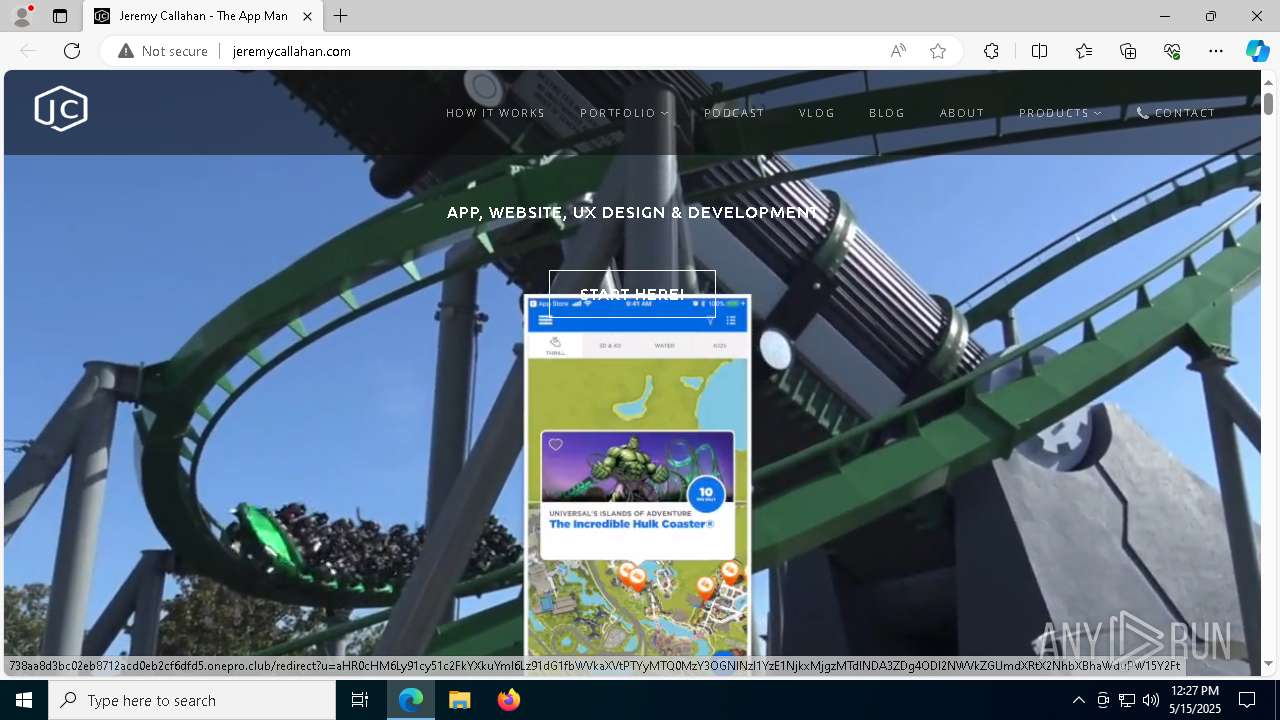Click the Edge taskbar icon
Image resolution: width=1280 pixels, height=720 pixels.
pyautogui.click(x=411, y=700)
